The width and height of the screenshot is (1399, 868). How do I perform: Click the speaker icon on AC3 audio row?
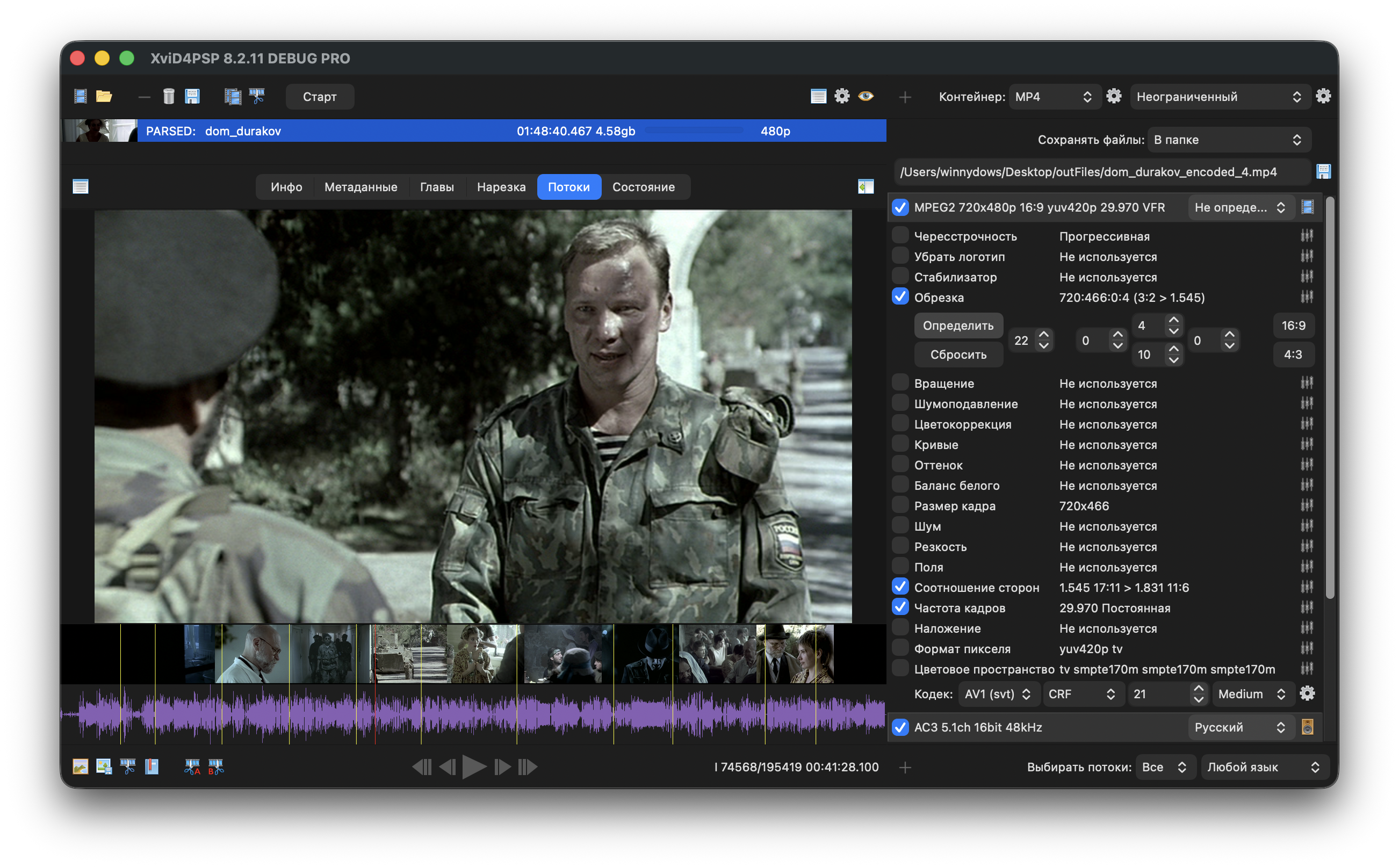coord(1307,727)
